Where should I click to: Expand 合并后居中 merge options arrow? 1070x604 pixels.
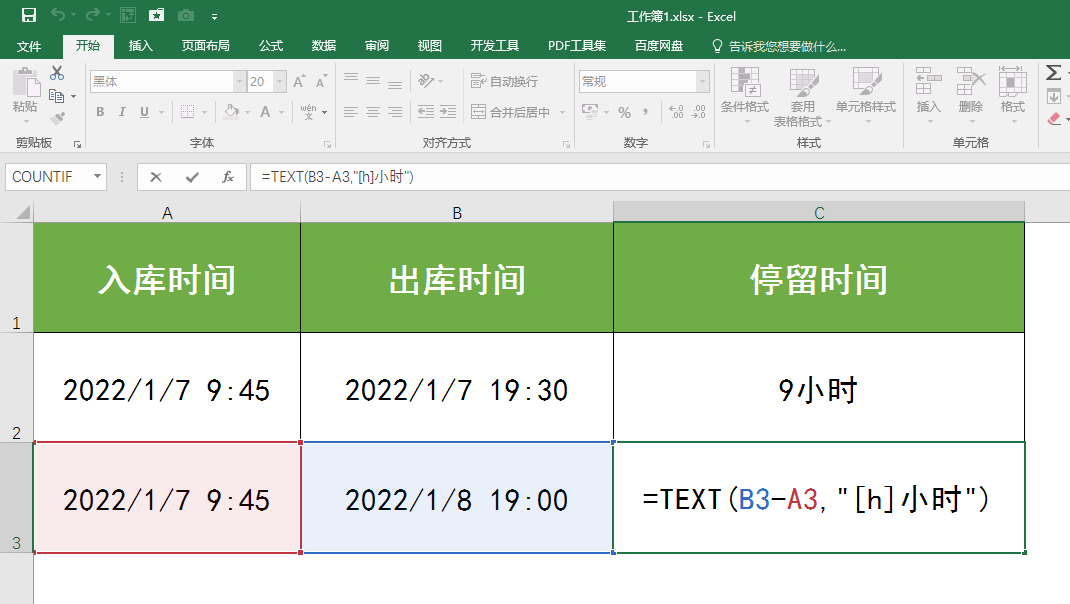(x=562, y=112)
